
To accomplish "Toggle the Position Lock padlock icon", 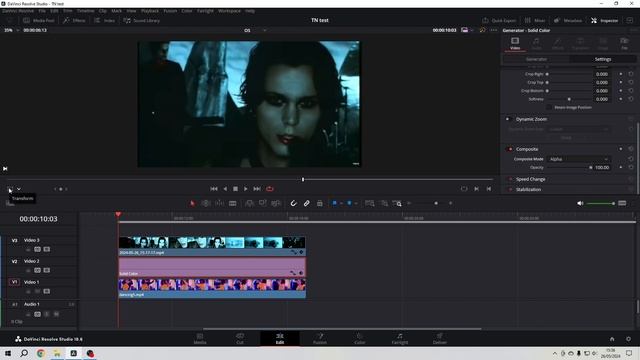I will [320, 203].
